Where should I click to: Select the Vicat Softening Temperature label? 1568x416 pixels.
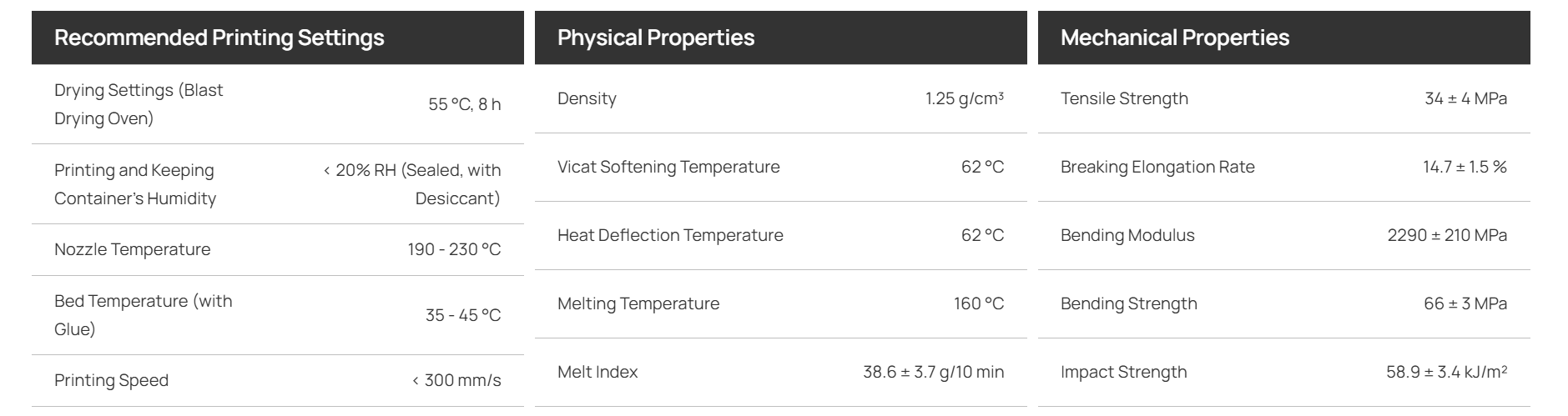(x=668, y=167)
